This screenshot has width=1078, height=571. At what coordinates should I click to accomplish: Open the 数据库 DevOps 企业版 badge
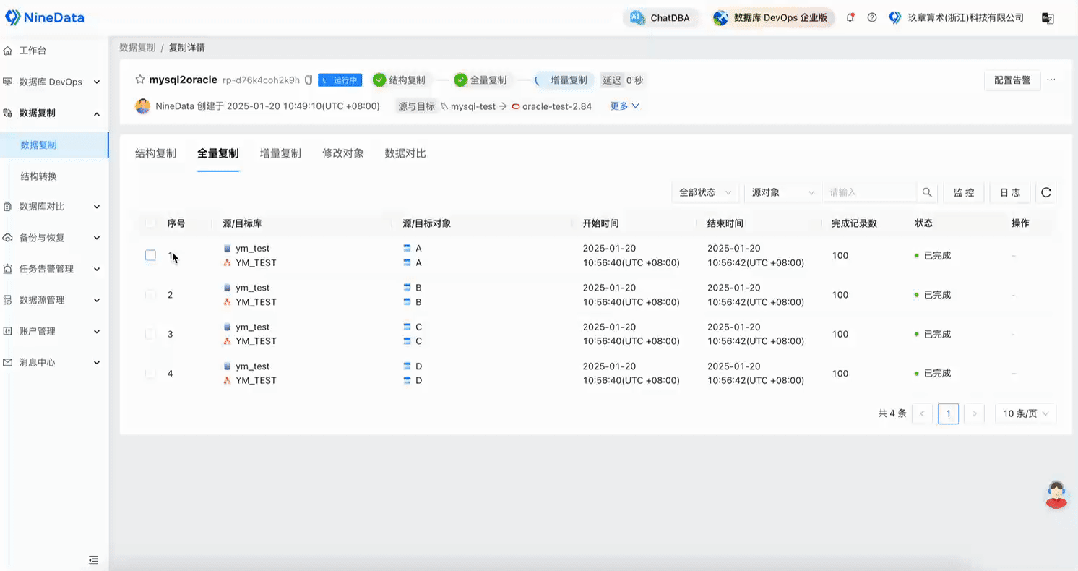[771, 18]
